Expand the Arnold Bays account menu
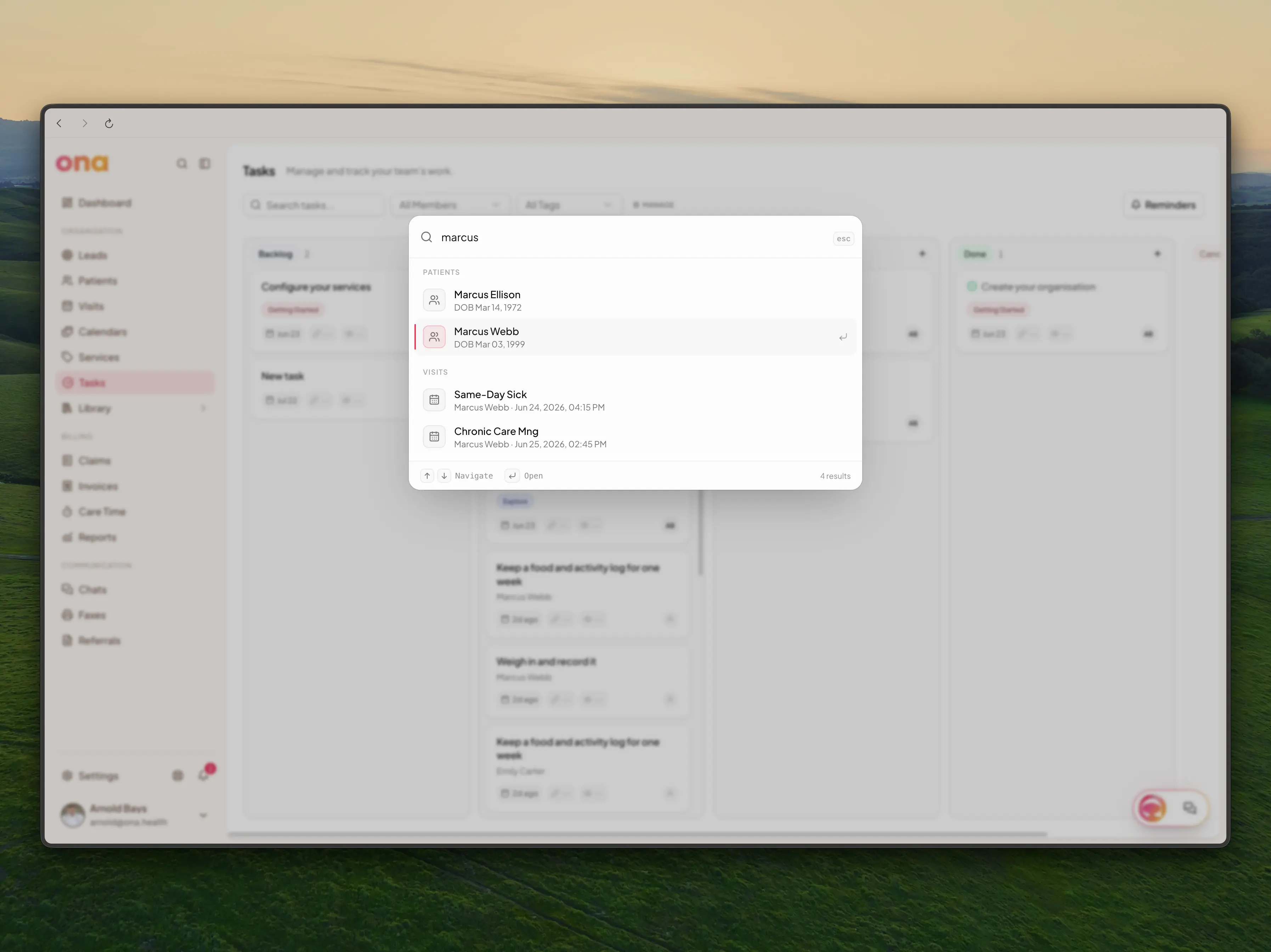The image size is (1271, 952). (203, 815)
